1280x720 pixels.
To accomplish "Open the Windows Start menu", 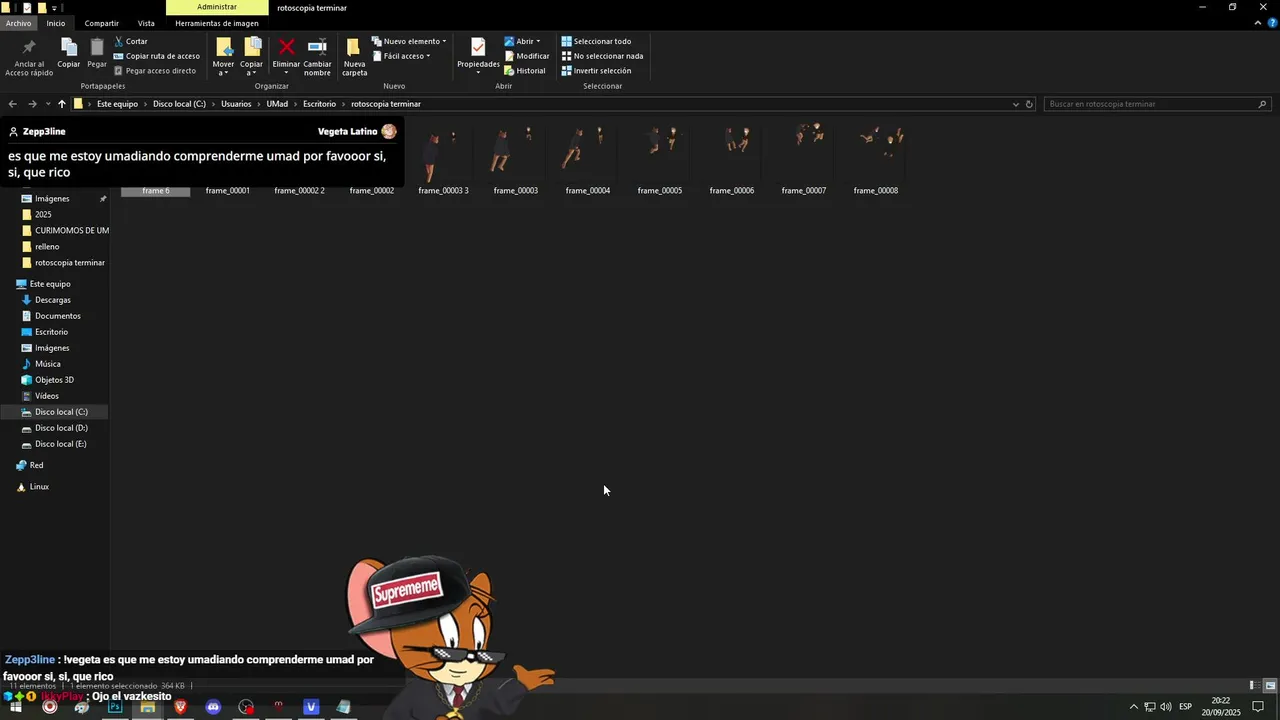I will [16, 707].
